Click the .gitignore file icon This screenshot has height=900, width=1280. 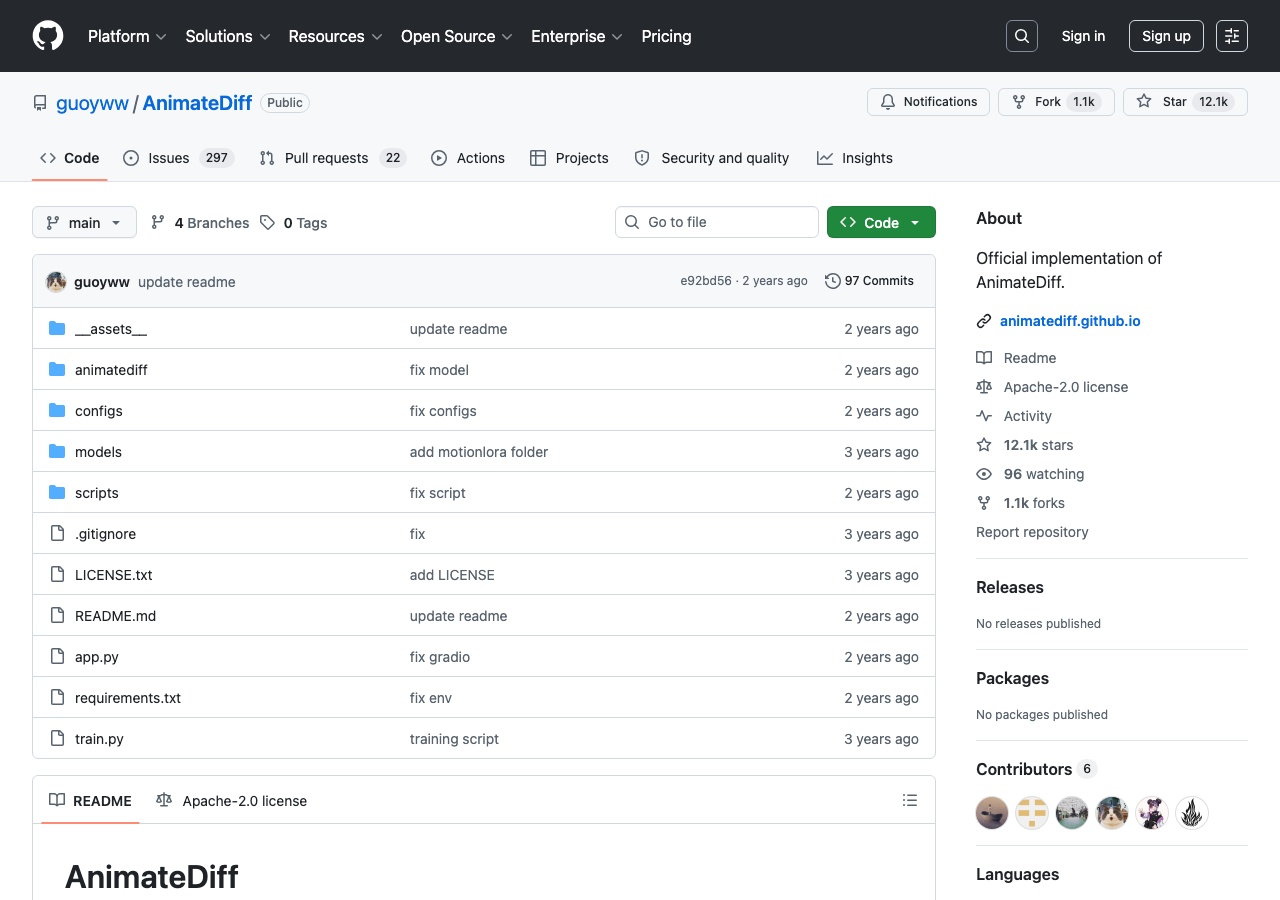57,534
